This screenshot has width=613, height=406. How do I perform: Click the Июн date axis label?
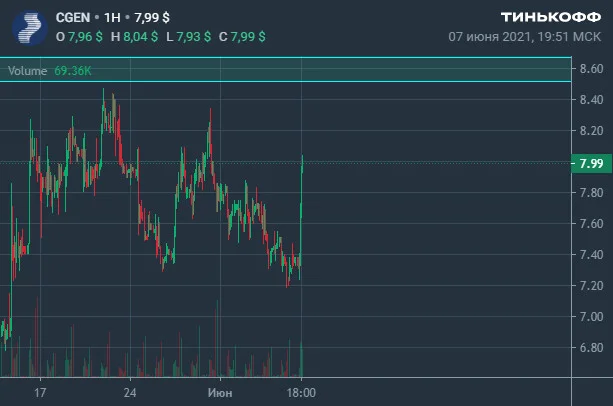click(220, 393)
